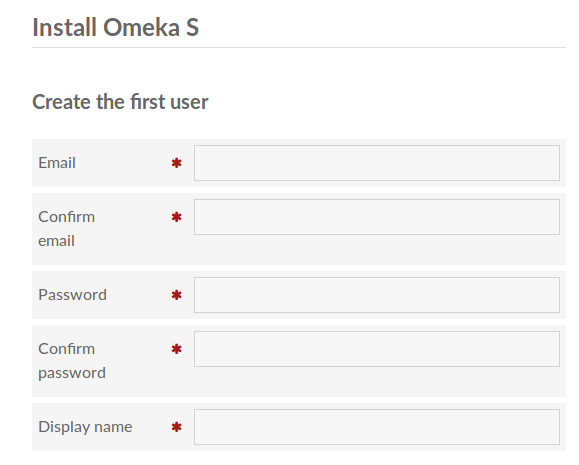Click the Confirm email label text
Screen dimensions: 579x465
click(x=66, y=229)
